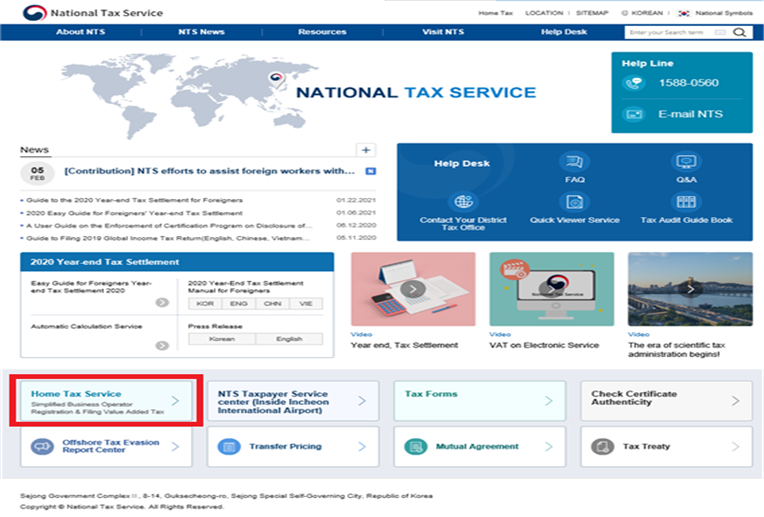Click the globe icon beside KOREAN
The image size is (764, 517).
[624, 13]
